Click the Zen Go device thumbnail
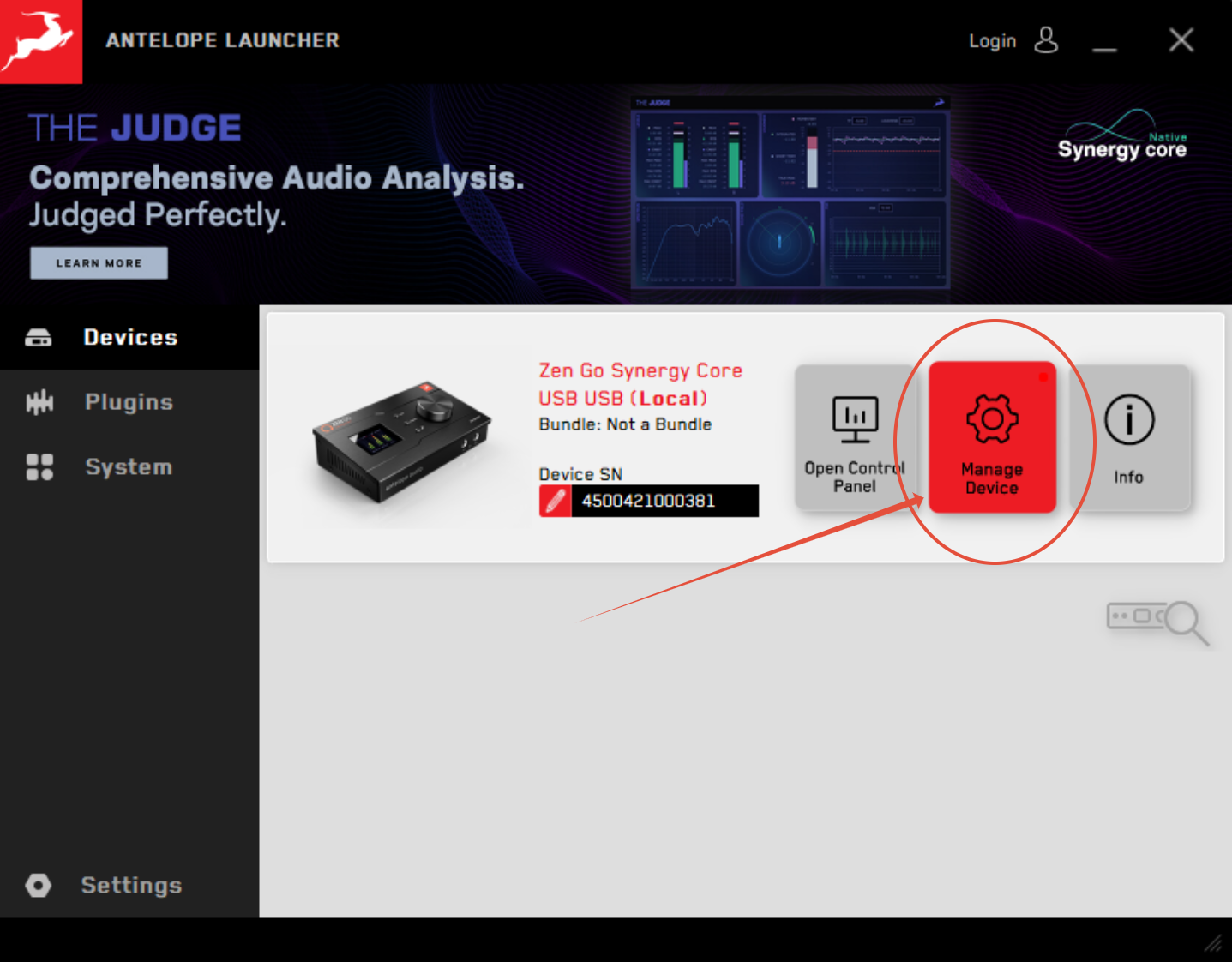Screen dimensions: 1232x962 point(401,442)
